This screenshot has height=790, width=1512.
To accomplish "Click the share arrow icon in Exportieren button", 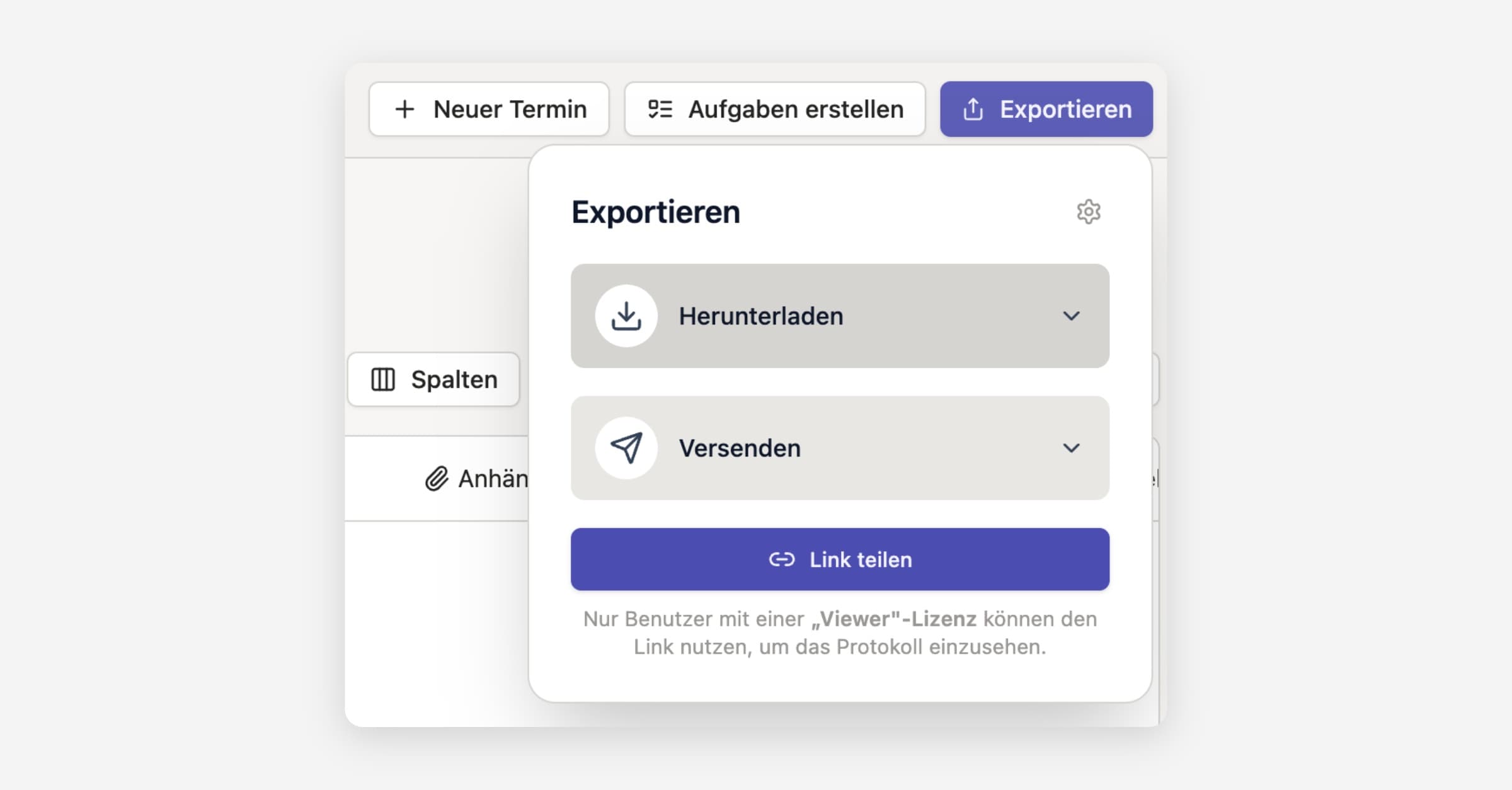I will pyautogui.click(x=973, y=110).
